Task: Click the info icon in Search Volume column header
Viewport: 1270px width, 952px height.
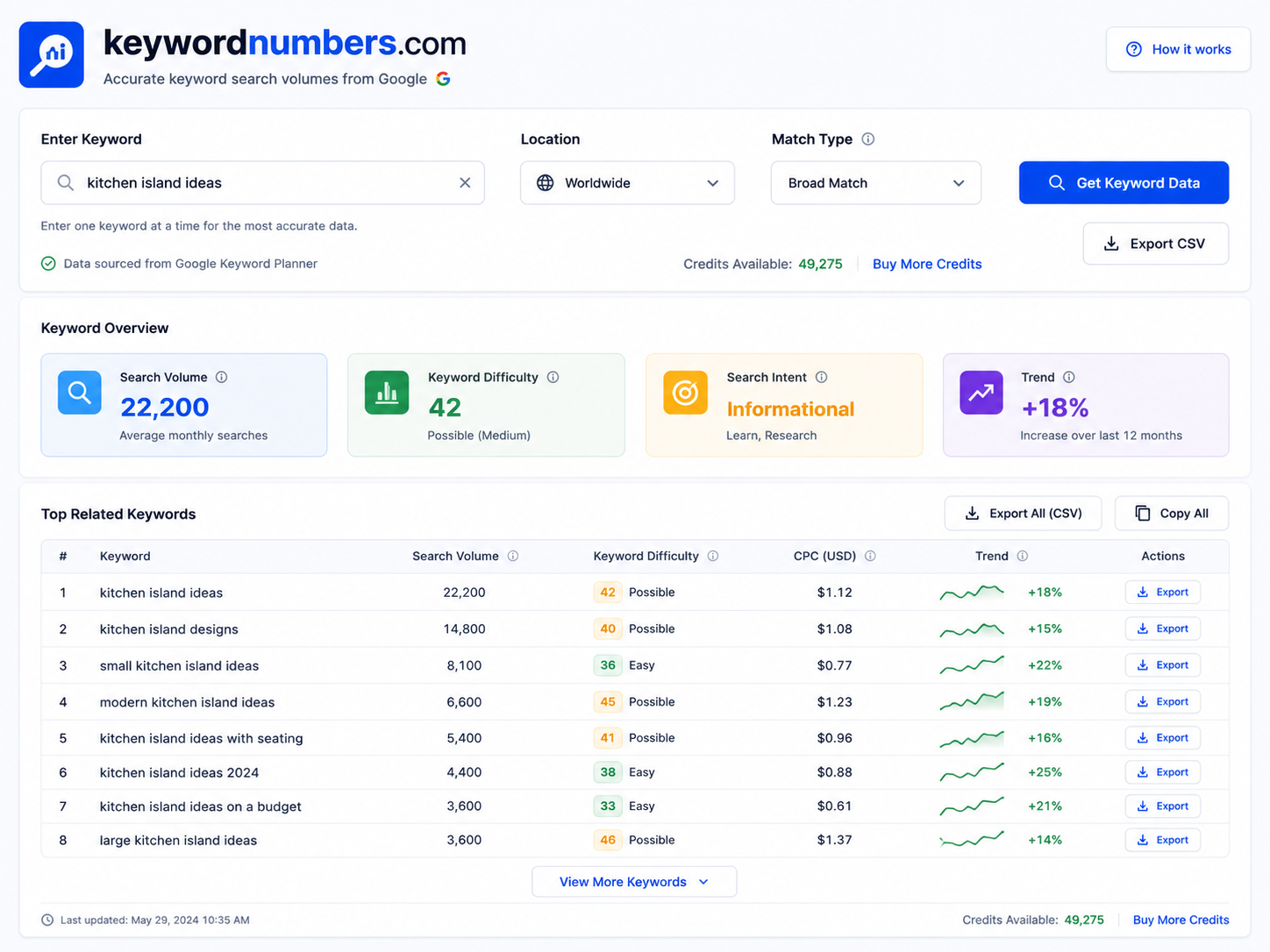Action: pos(513,556)
